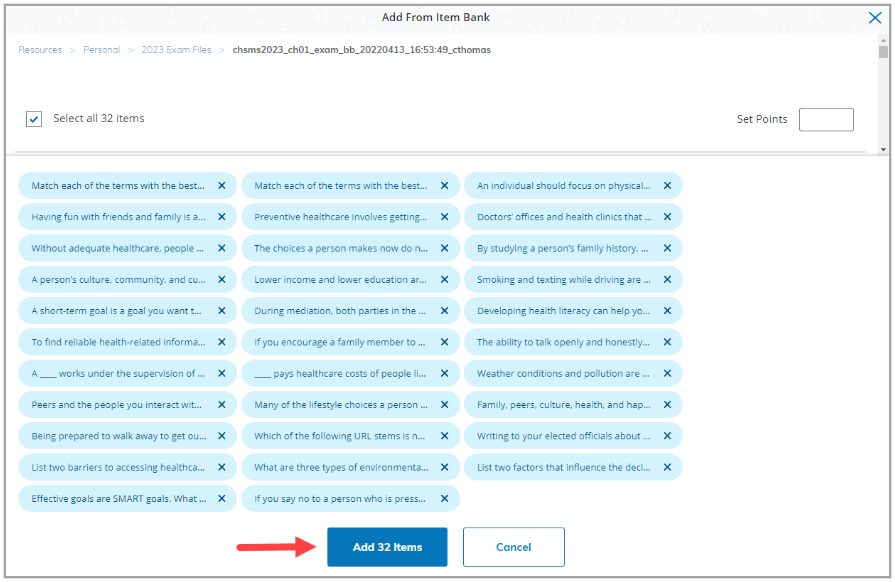Remove 'What are three types of environmental' item
The image size is (895, 582).
(x=445, y=467)
